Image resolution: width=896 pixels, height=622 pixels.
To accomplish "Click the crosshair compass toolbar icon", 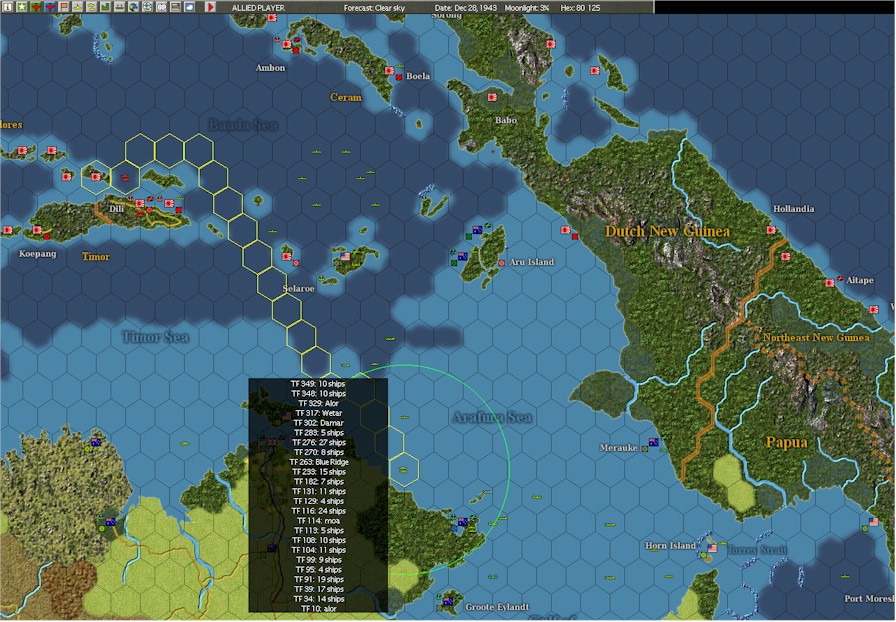I will pos(147,7).
